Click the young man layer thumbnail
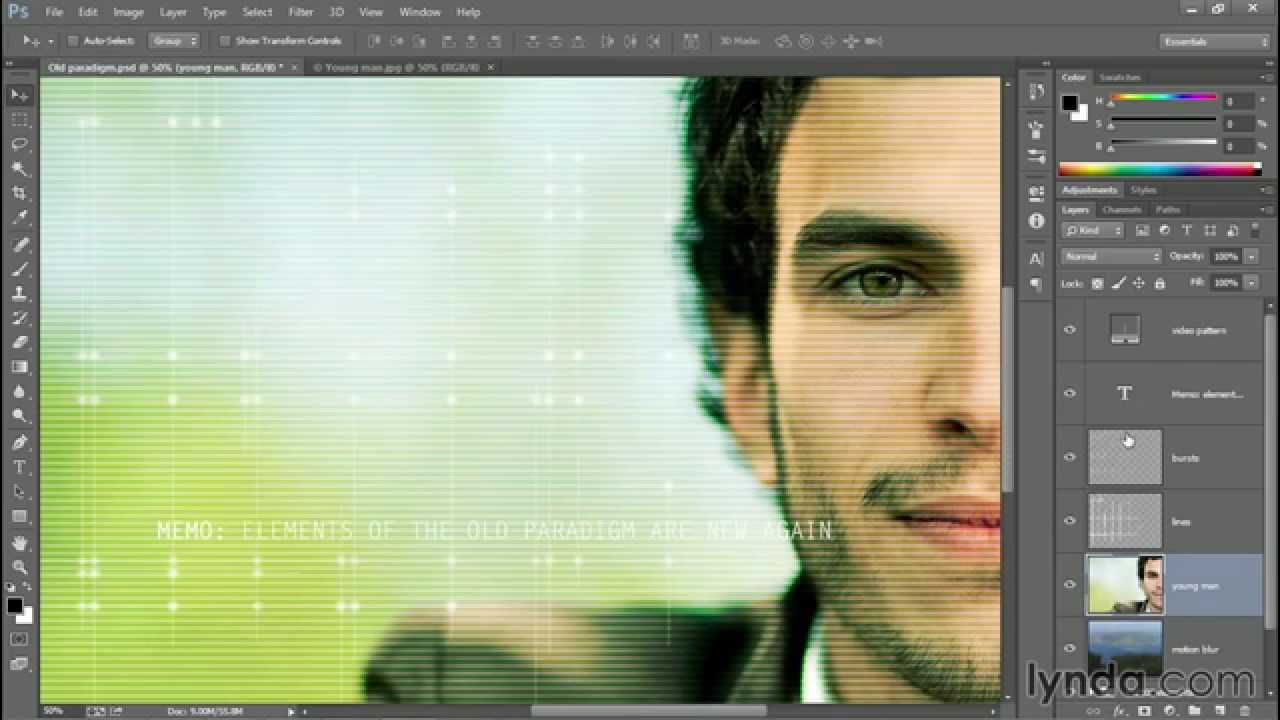This screenshot has width=1280, height=720. pos(1125,585)
